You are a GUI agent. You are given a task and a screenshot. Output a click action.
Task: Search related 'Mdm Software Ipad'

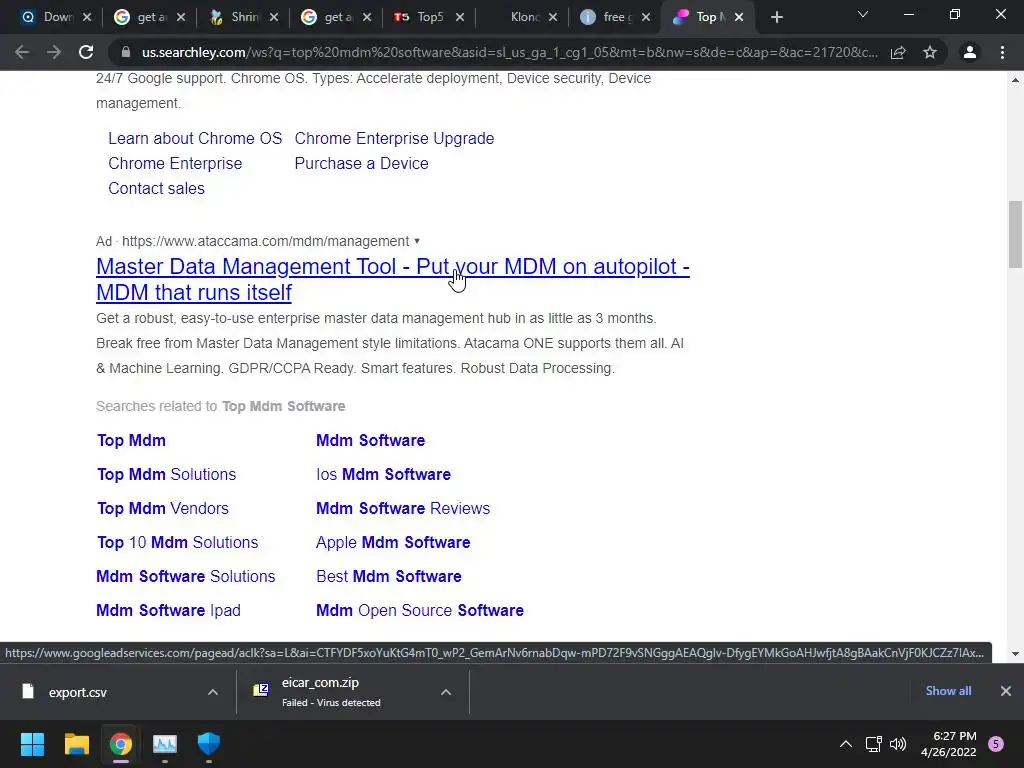168,610
